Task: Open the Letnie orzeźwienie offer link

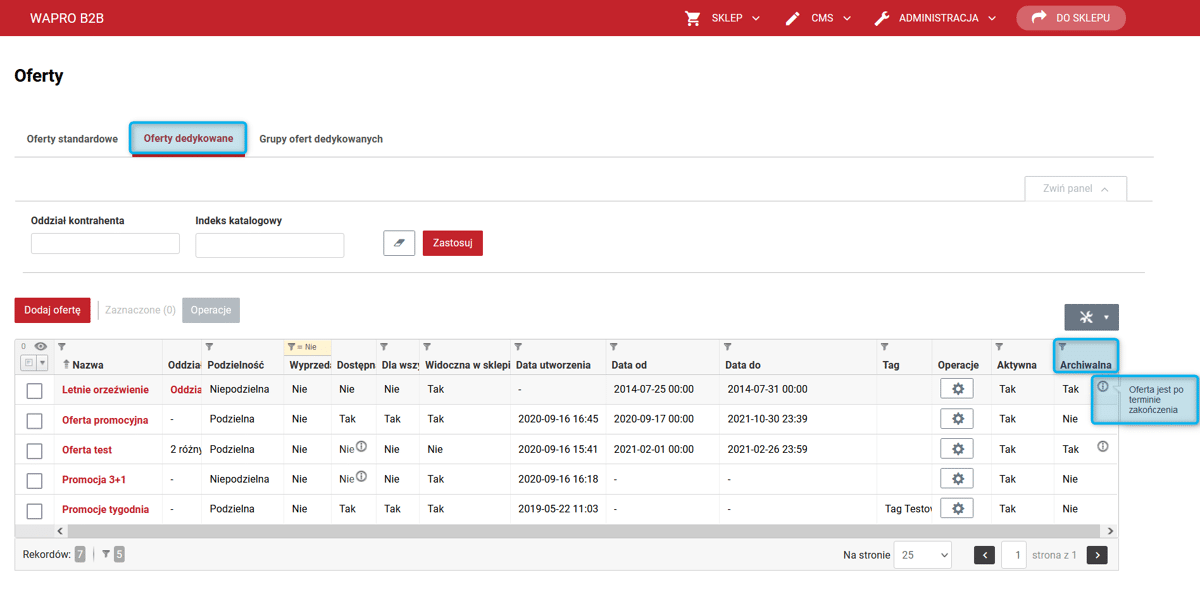Action: coord(105,390)
